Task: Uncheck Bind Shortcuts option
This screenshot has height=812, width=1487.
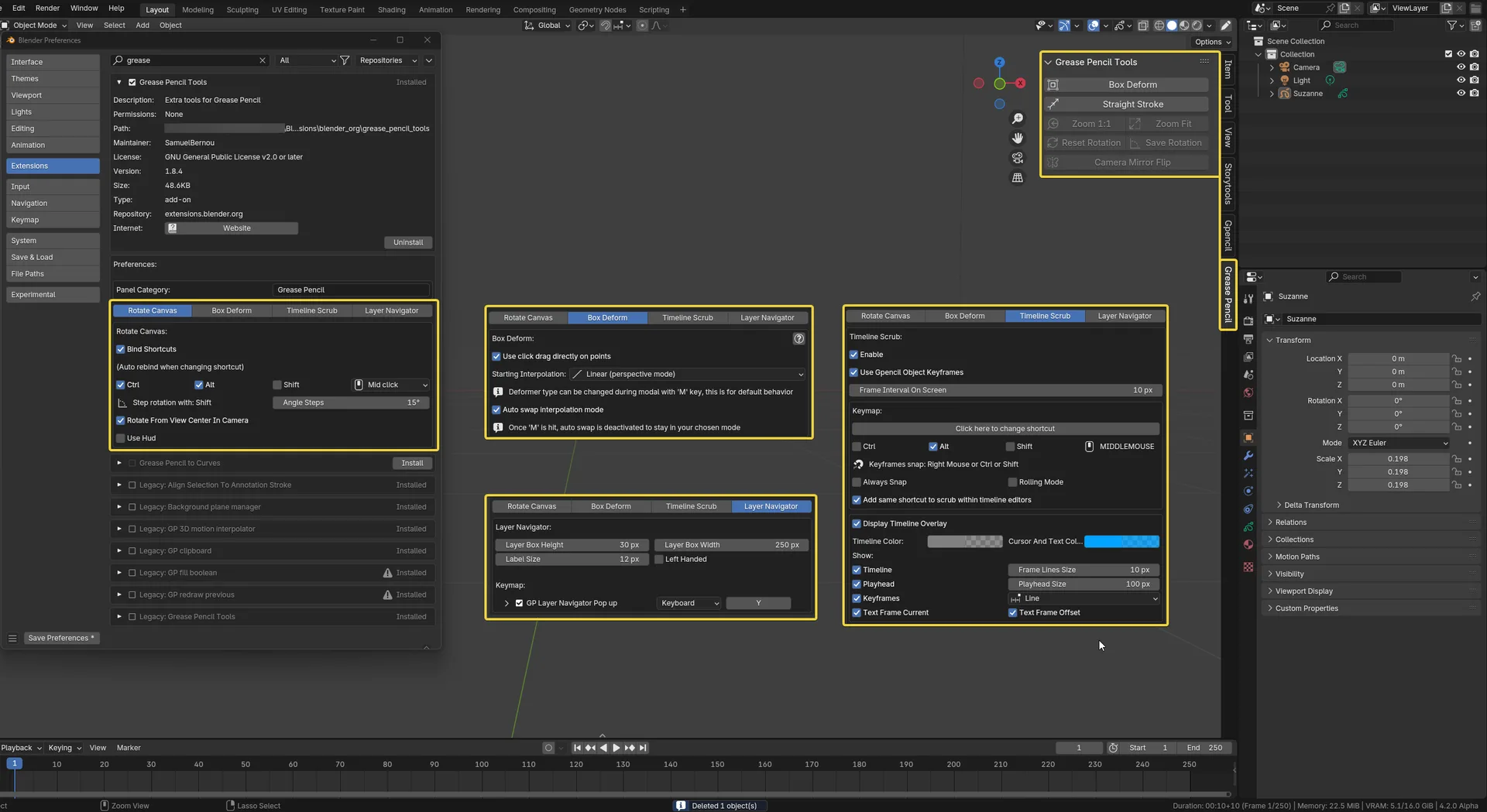Action: [121, 349]
